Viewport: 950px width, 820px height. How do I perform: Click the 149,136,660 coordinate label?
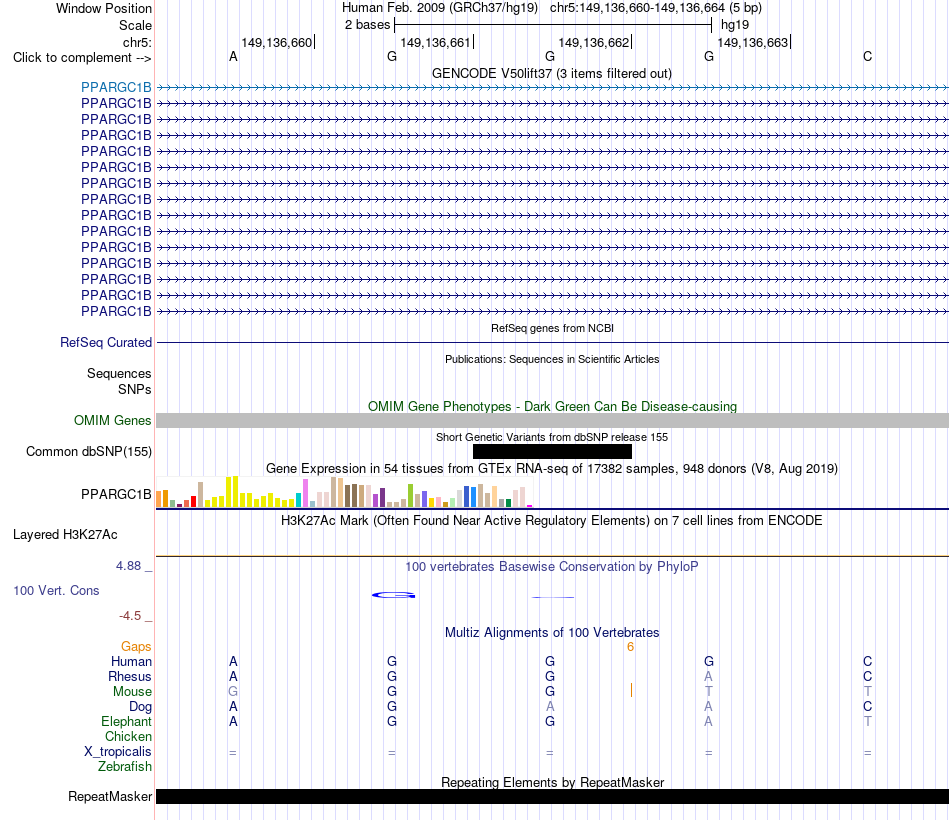click(276, 42)
